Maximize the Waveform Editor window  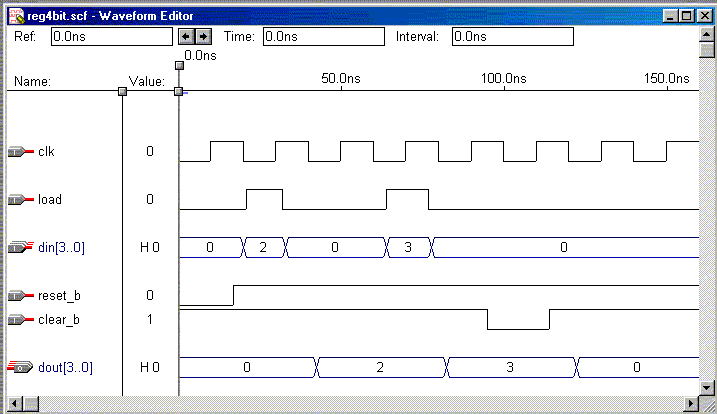685,16
